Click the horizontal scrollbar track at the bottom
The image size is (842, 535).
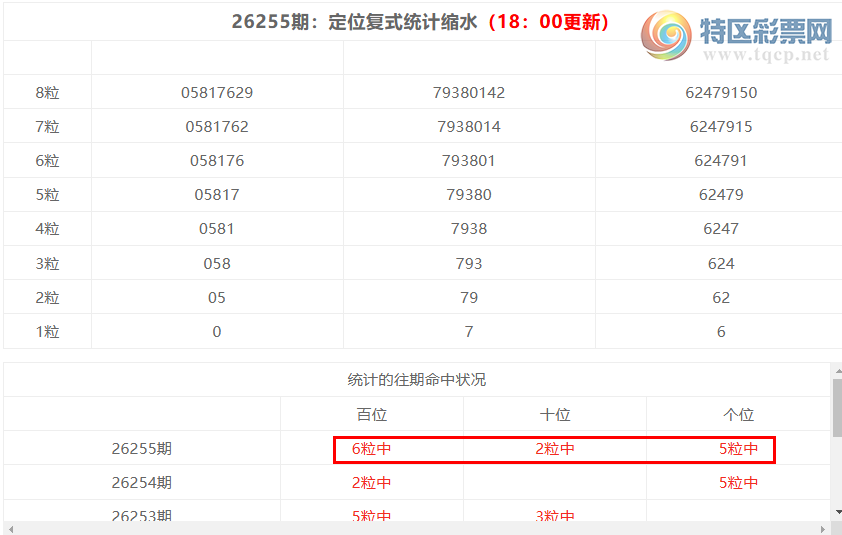pyautogui.click(x=417, y=529)
